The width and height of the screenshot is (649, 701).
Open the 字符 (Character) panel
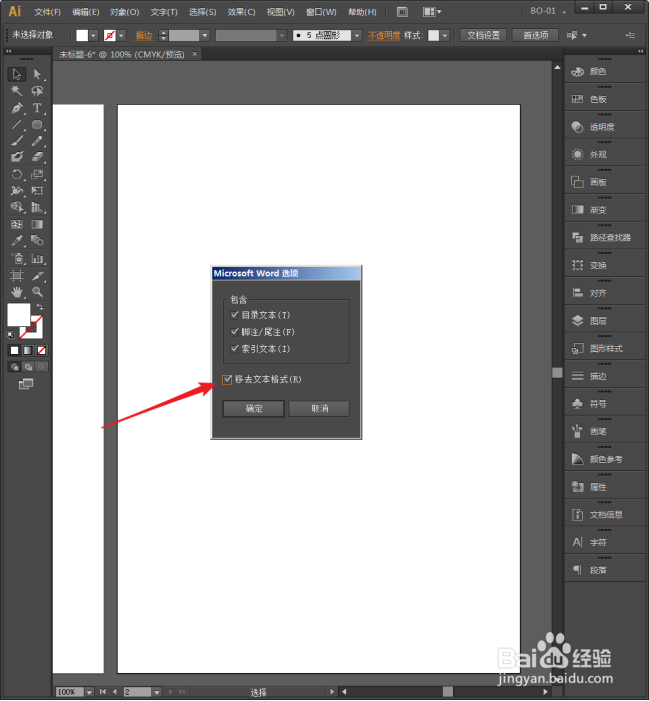tap(605, 542)
